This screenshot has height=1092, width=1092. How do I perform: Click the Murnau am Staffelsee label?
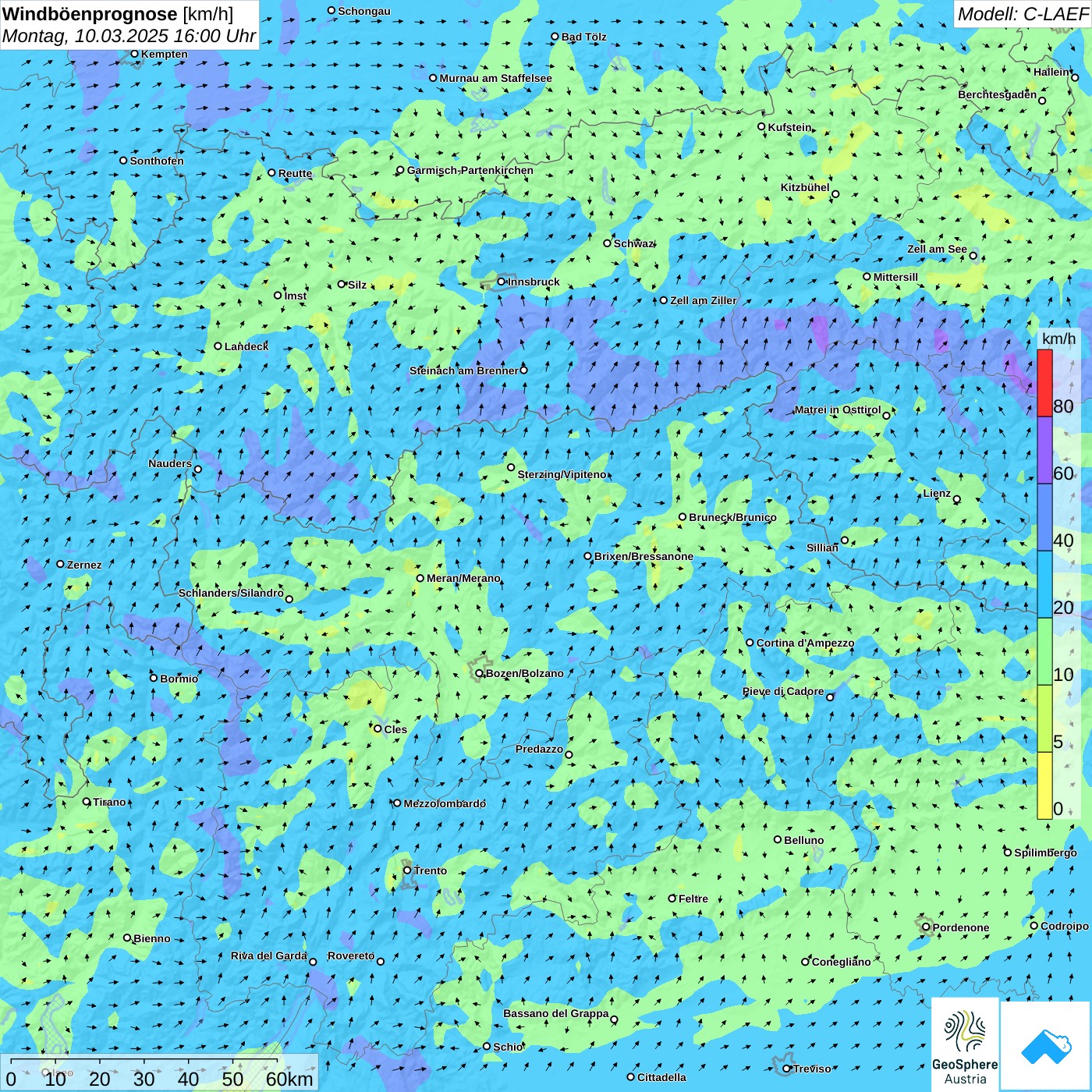[x=495, y=78]
